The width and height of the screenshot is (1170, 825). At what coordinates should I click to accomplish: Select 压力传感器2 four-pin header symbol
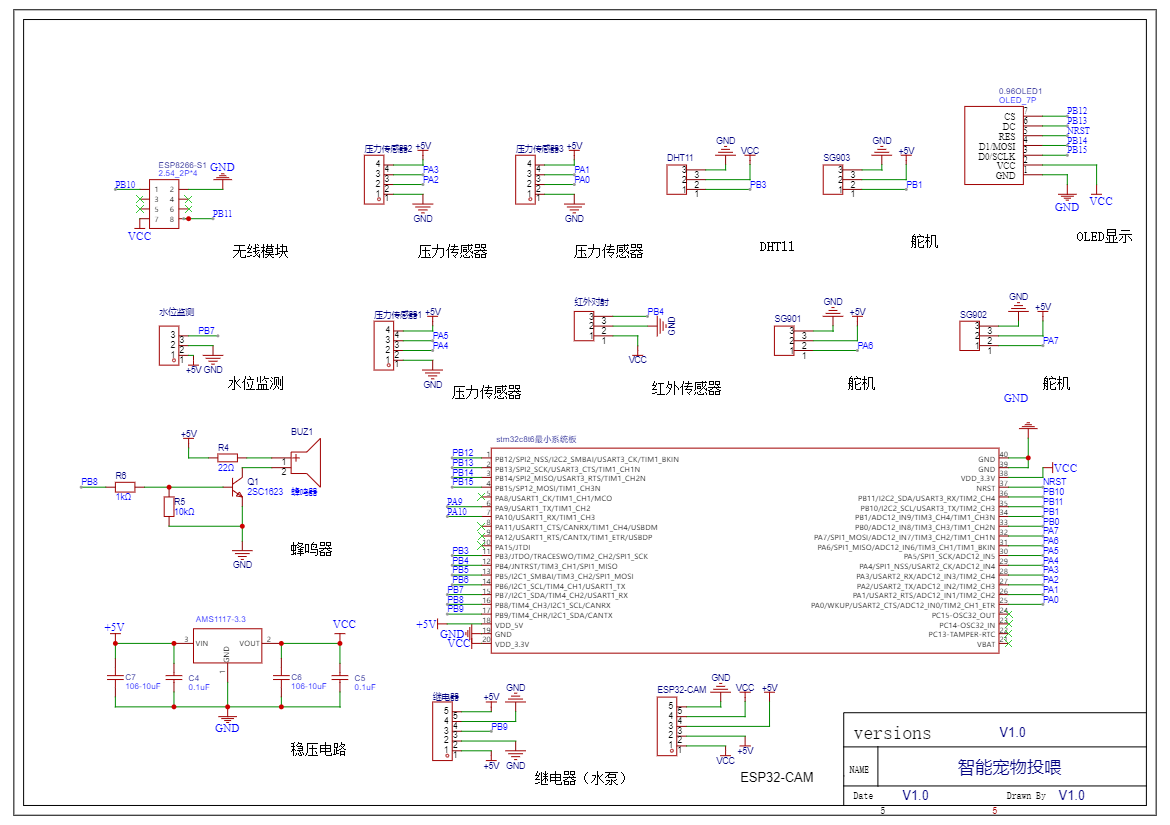coord(374,180)
